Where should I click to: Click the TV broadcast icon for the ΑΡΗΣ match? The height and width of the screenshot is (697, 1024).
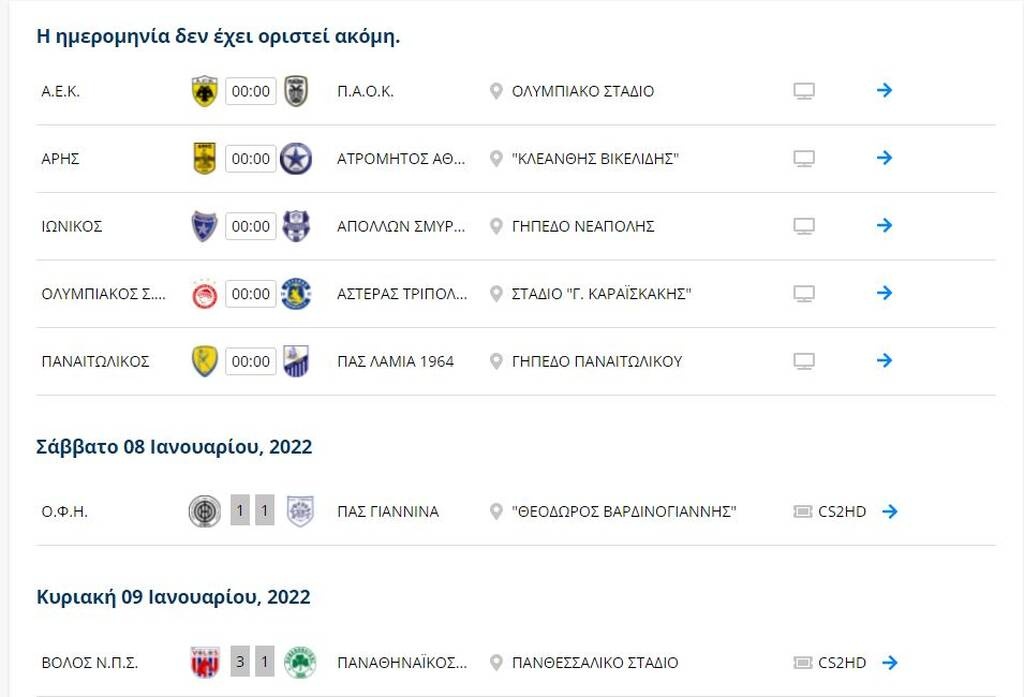pyautogui.click(x=802, y=158)
